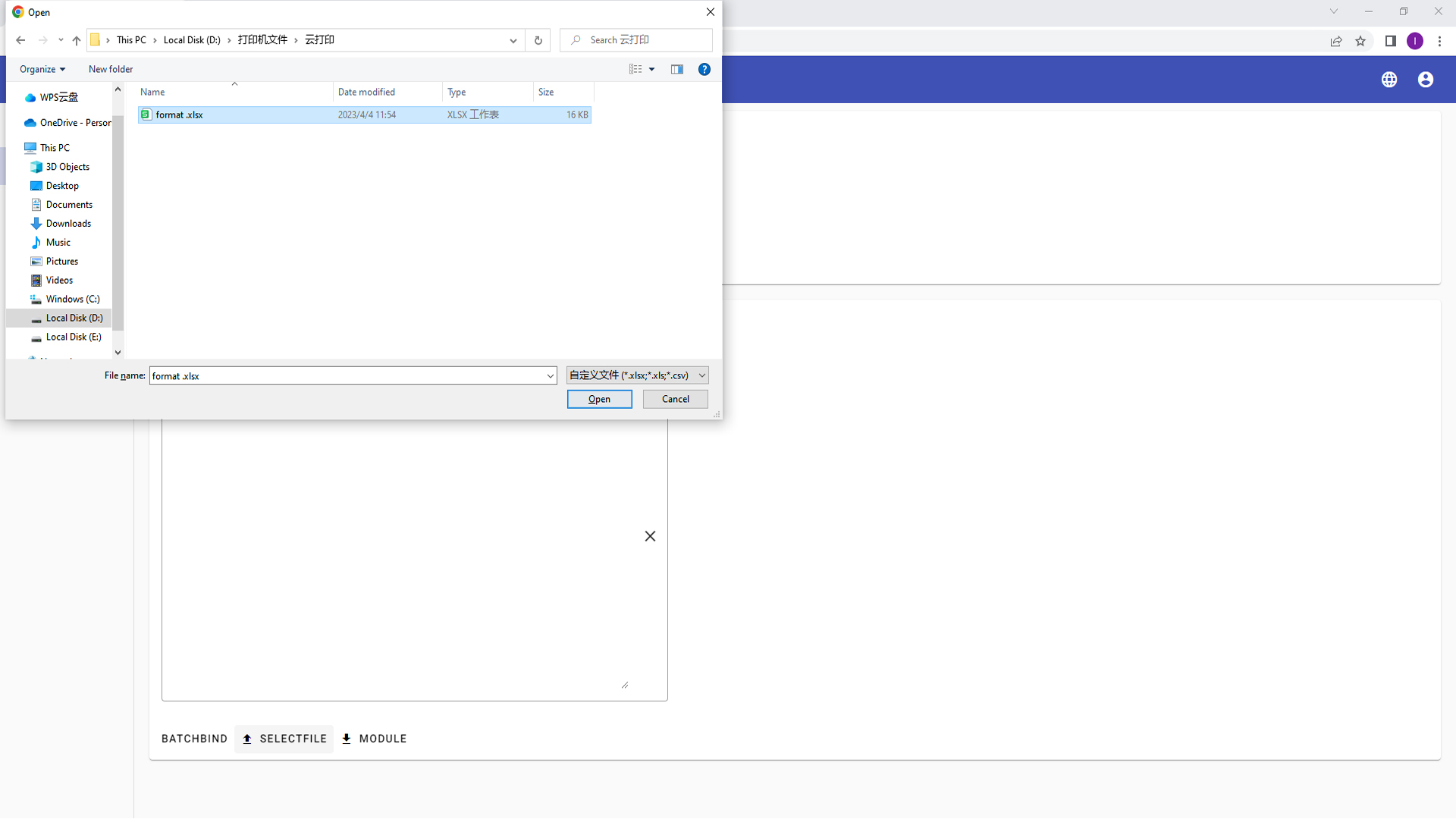This screenshot has width=1456, height=819.
Task: Select Local Disk (E:) in tree
Action: coord(73,337)
